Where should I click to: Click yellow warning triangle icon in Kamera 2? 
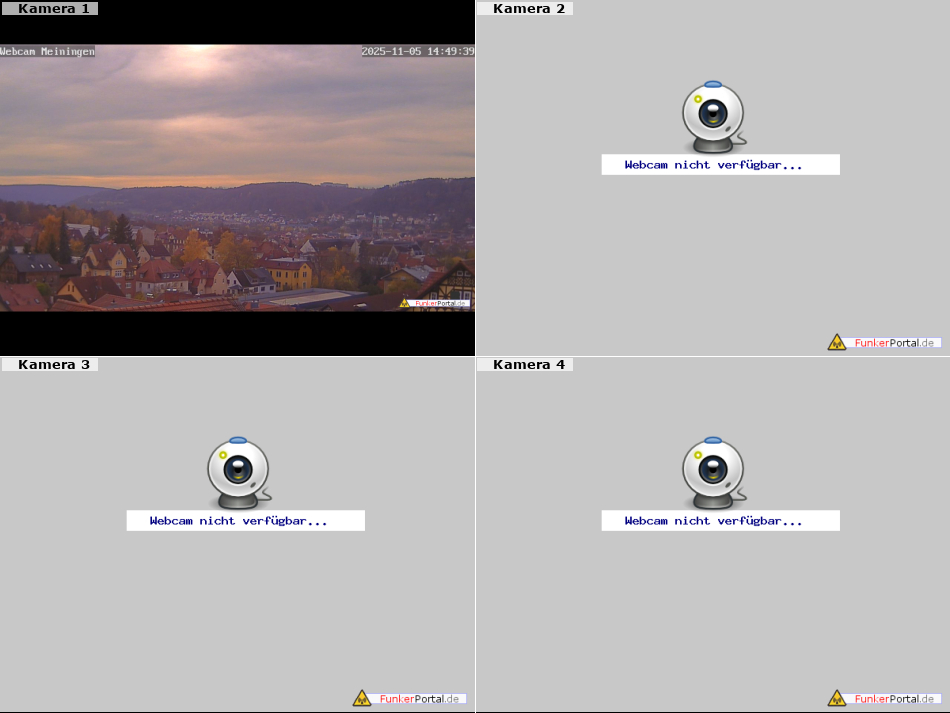click(x=836, y=342)
